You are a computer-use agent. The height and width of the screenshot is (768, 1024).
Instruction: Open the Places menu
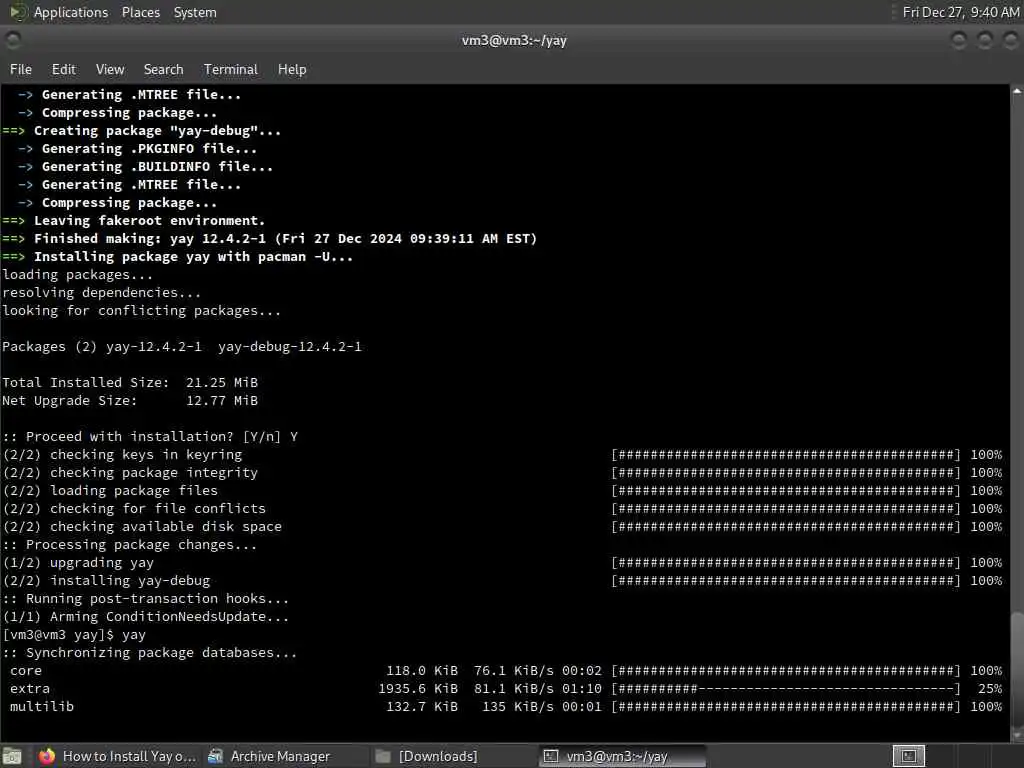click(140, 12)
